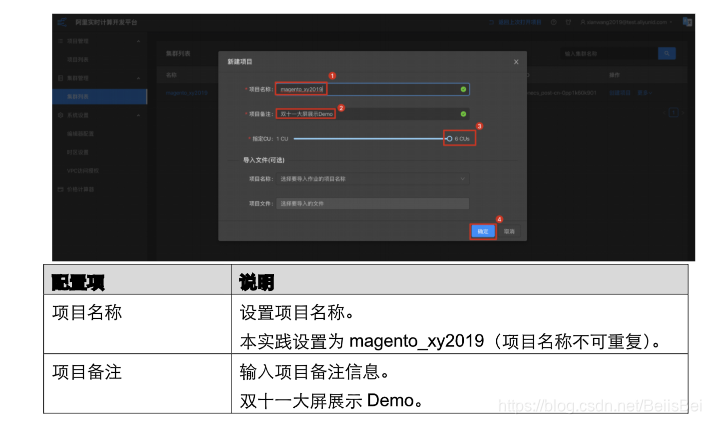Open 时区设置 in the sidebar

[78, 152]
